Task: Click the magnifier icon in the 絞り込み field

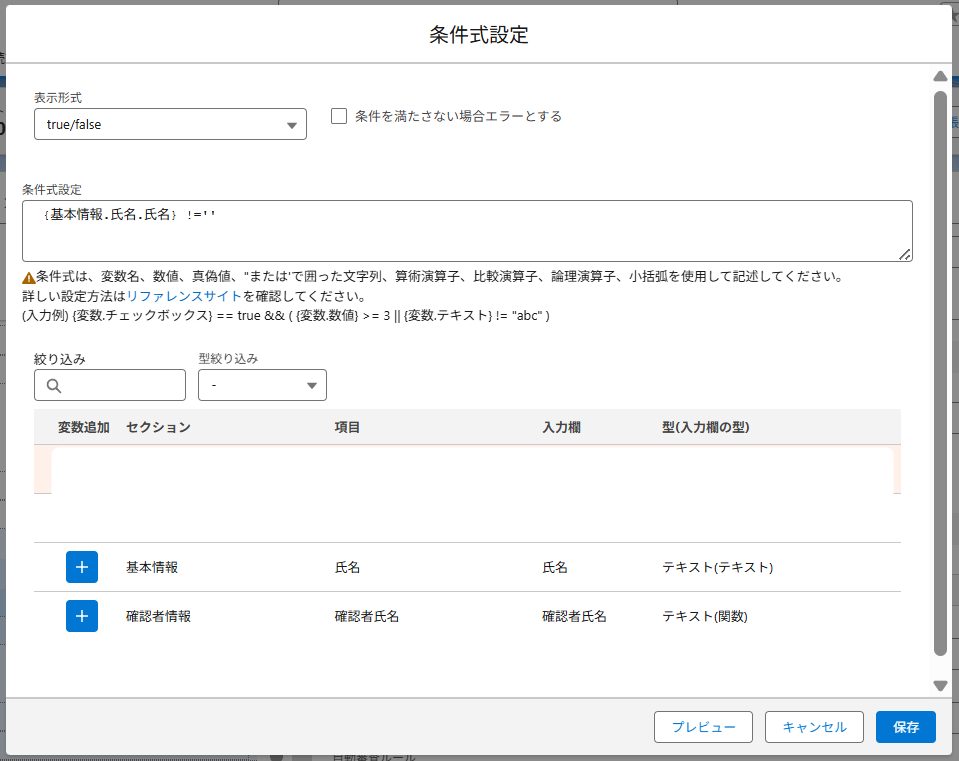Action: pyautogui.click(x=54, y=385)
